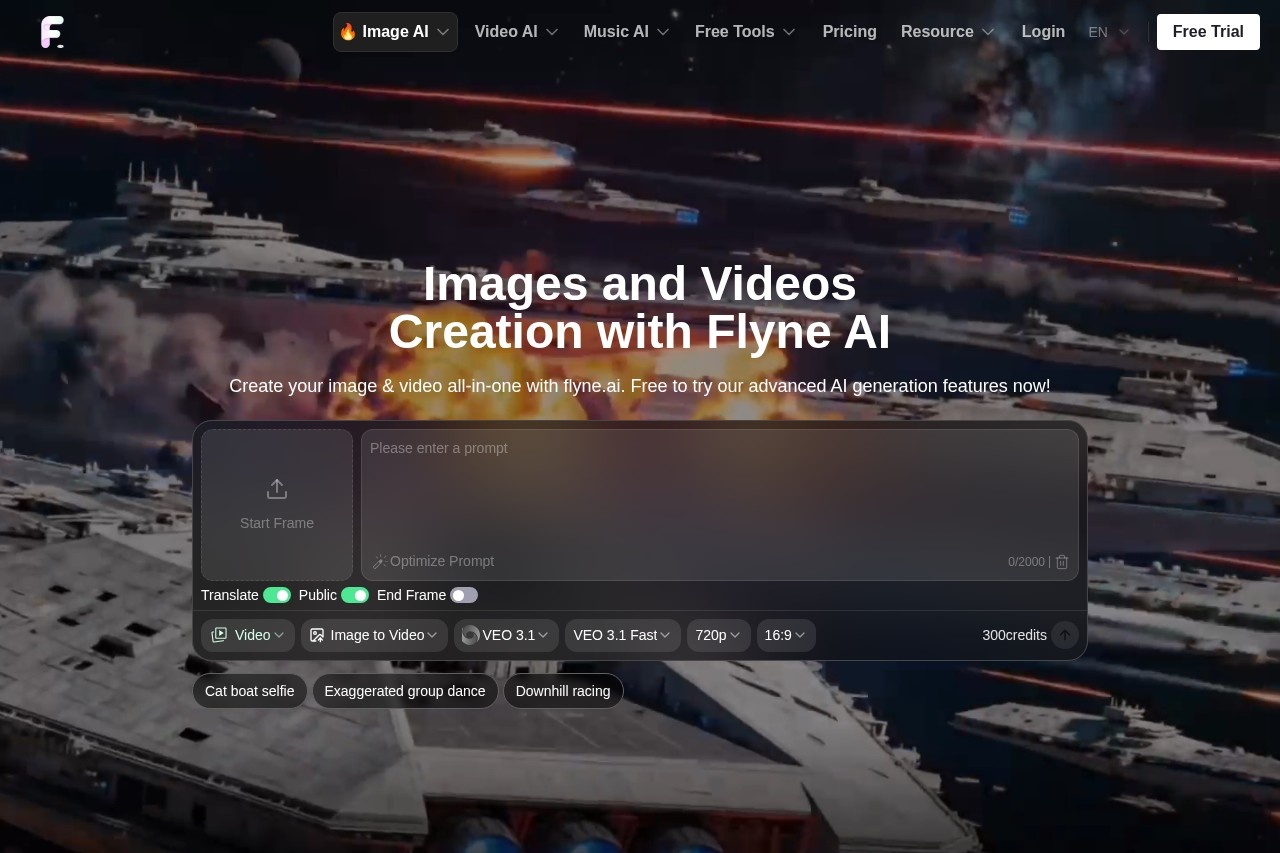Click the VEO 3.1 model logo icon

point(470,635)
